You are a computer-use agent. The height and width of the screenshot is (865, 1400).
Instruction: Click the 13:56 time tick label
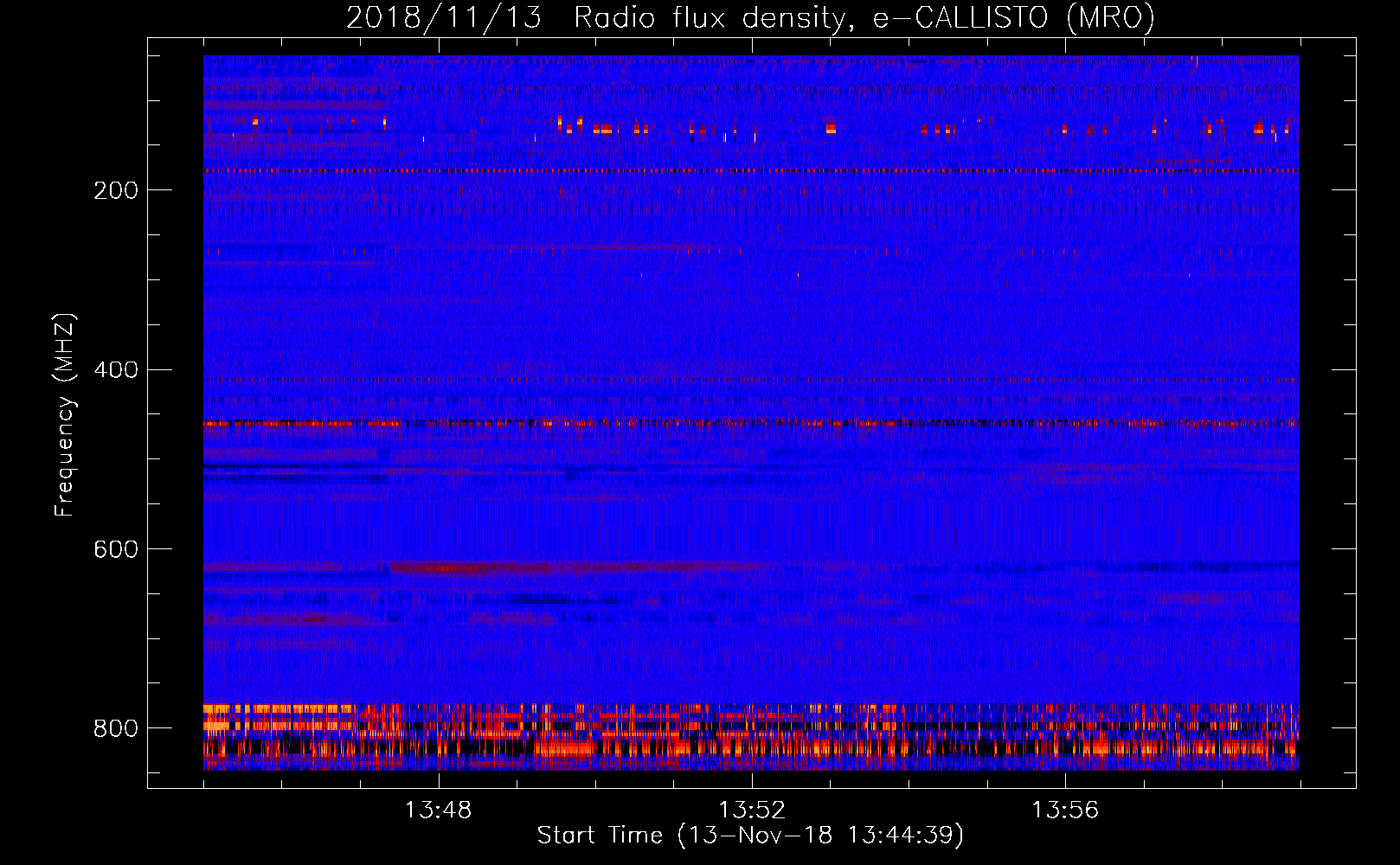pyautogui.click(x=1065, y=811)
